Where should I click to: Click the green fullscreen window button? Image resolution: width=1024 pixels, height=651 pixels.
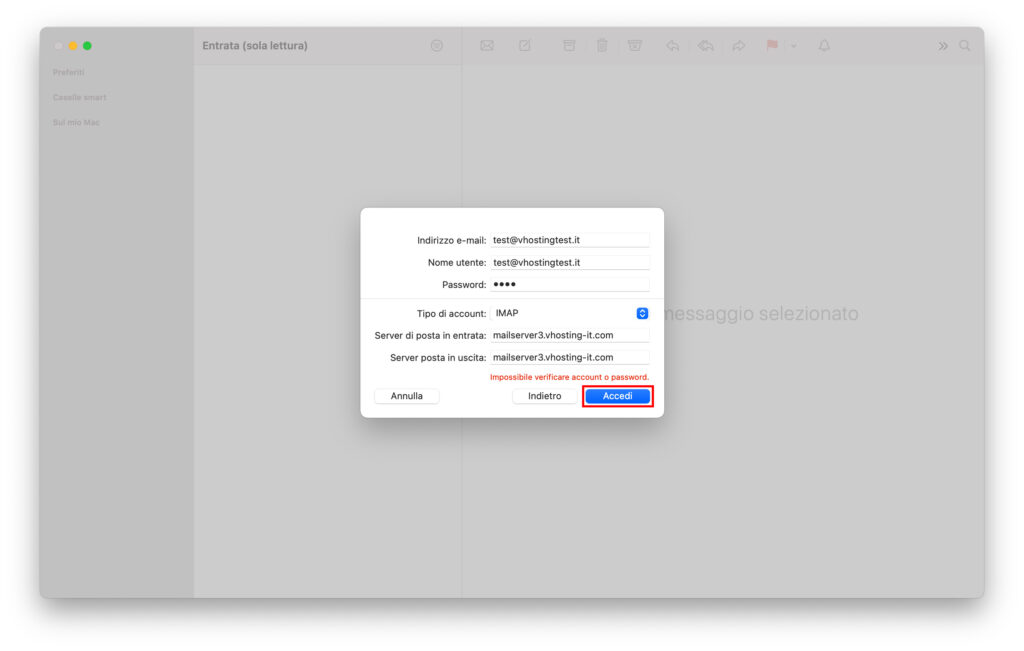pyautogui.click(x=88, y=46)
